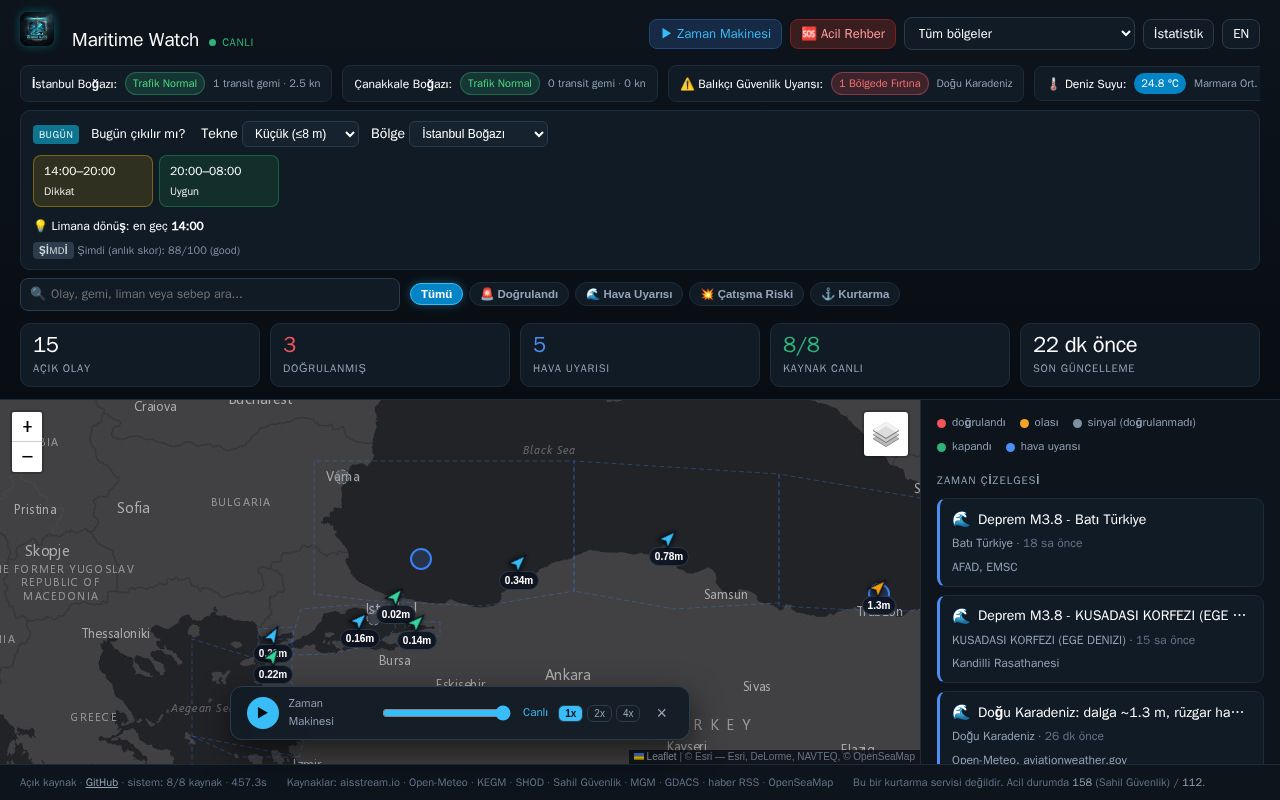This screenshot has height=800, width=1280.
Task: Toggle the Çatışma Riski filter chip
Action: [x=746, y=294]
